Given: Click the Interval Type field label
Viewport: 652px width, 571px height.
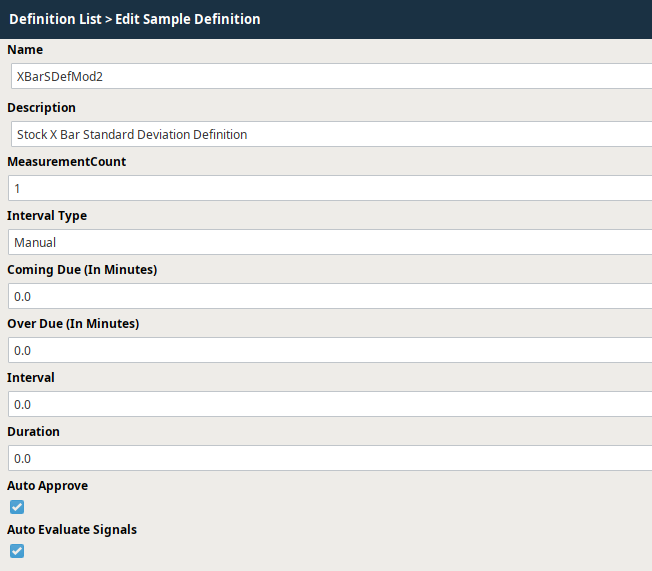Looking at the screenshot, I should coord(47,216).
